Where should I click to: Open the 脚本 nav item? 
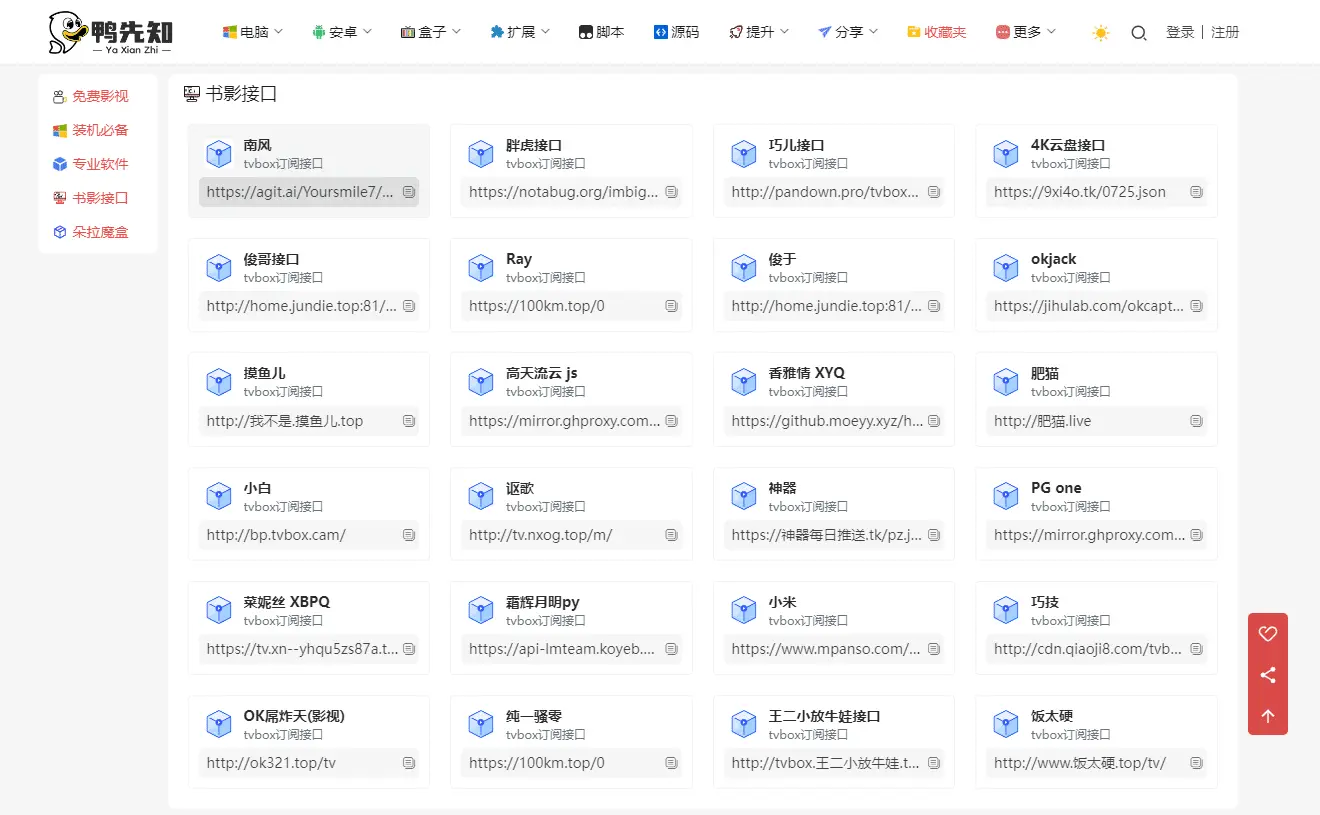[x=601, y=32]
